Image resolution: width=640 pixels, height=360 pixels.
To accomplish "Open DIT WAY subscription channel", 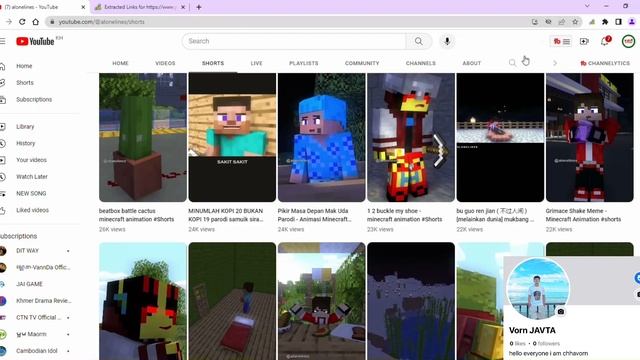I will 27,251.
